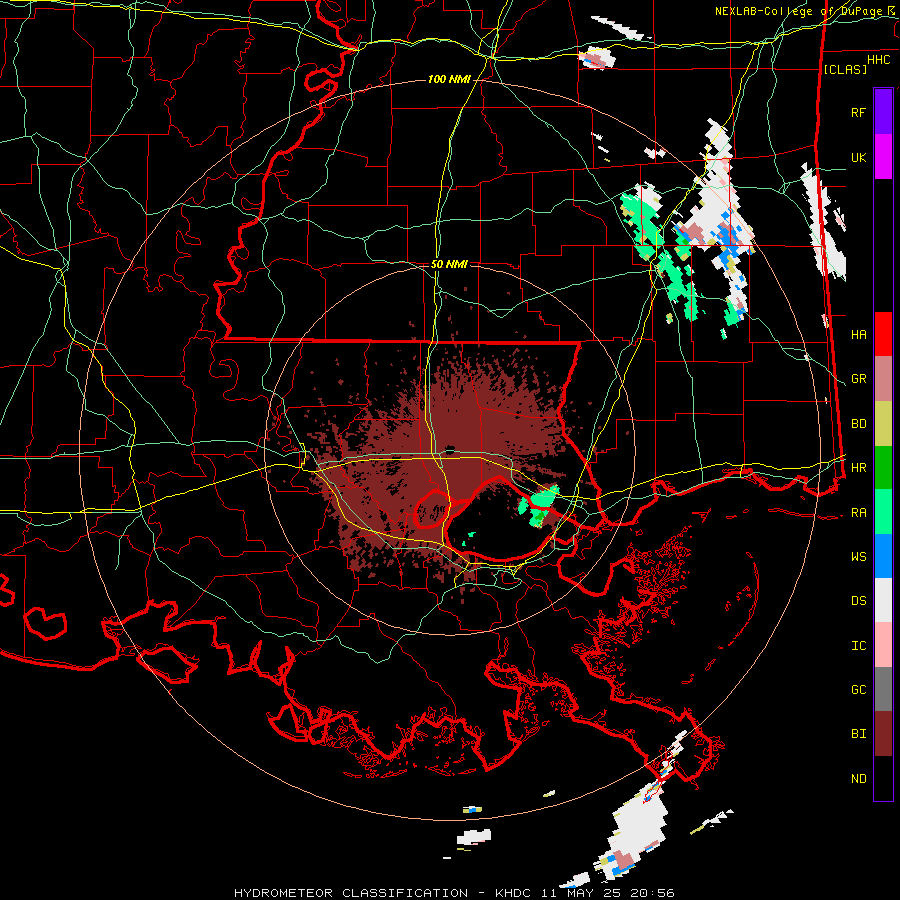Click the 'DS' legend label

858,600
